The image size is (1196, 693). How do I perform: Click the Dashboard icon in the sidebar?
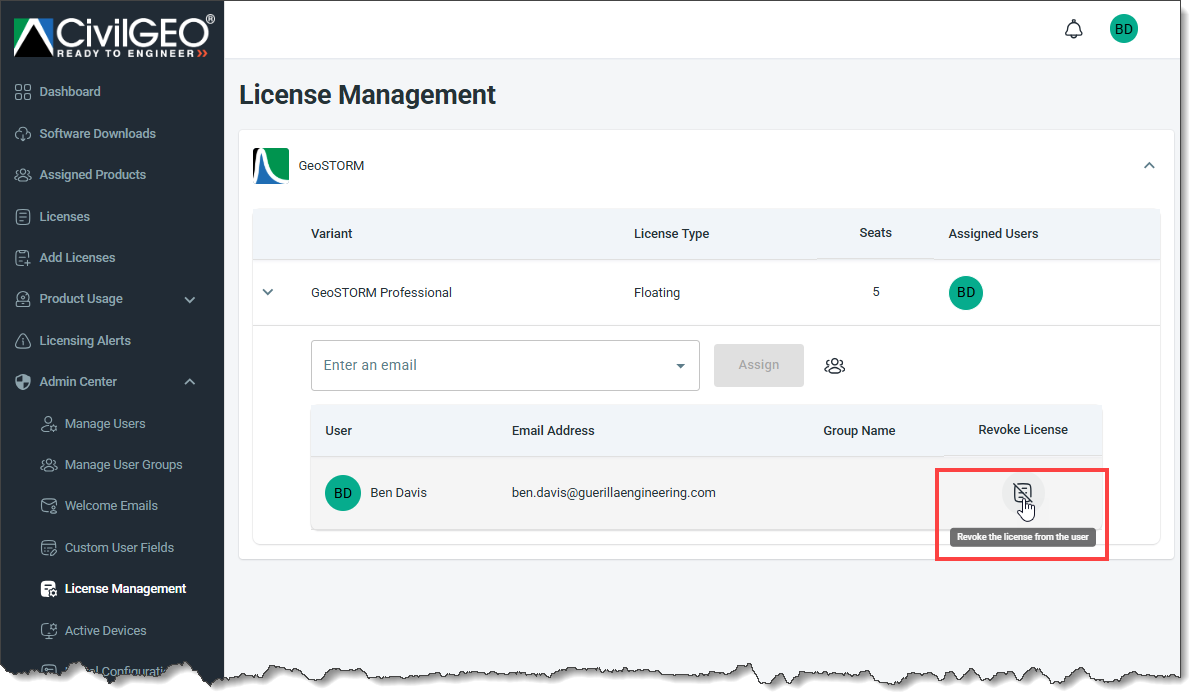click(22, 91)
